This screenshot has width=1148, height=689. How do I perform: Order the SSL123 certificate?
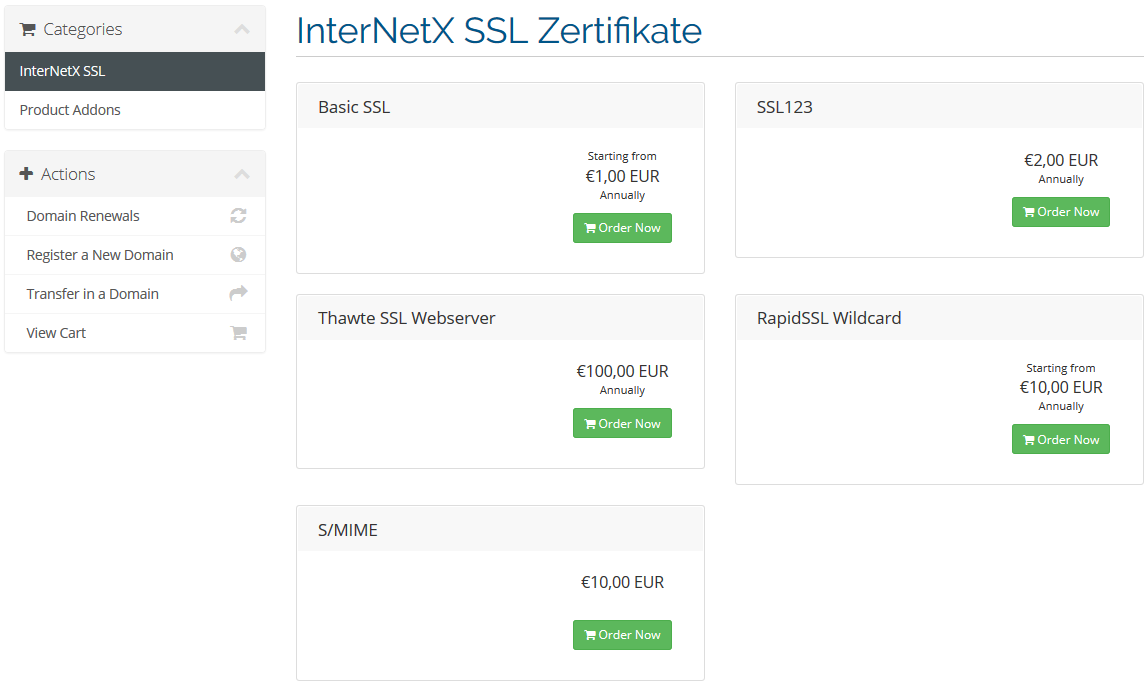click(x=1061, y=212)
